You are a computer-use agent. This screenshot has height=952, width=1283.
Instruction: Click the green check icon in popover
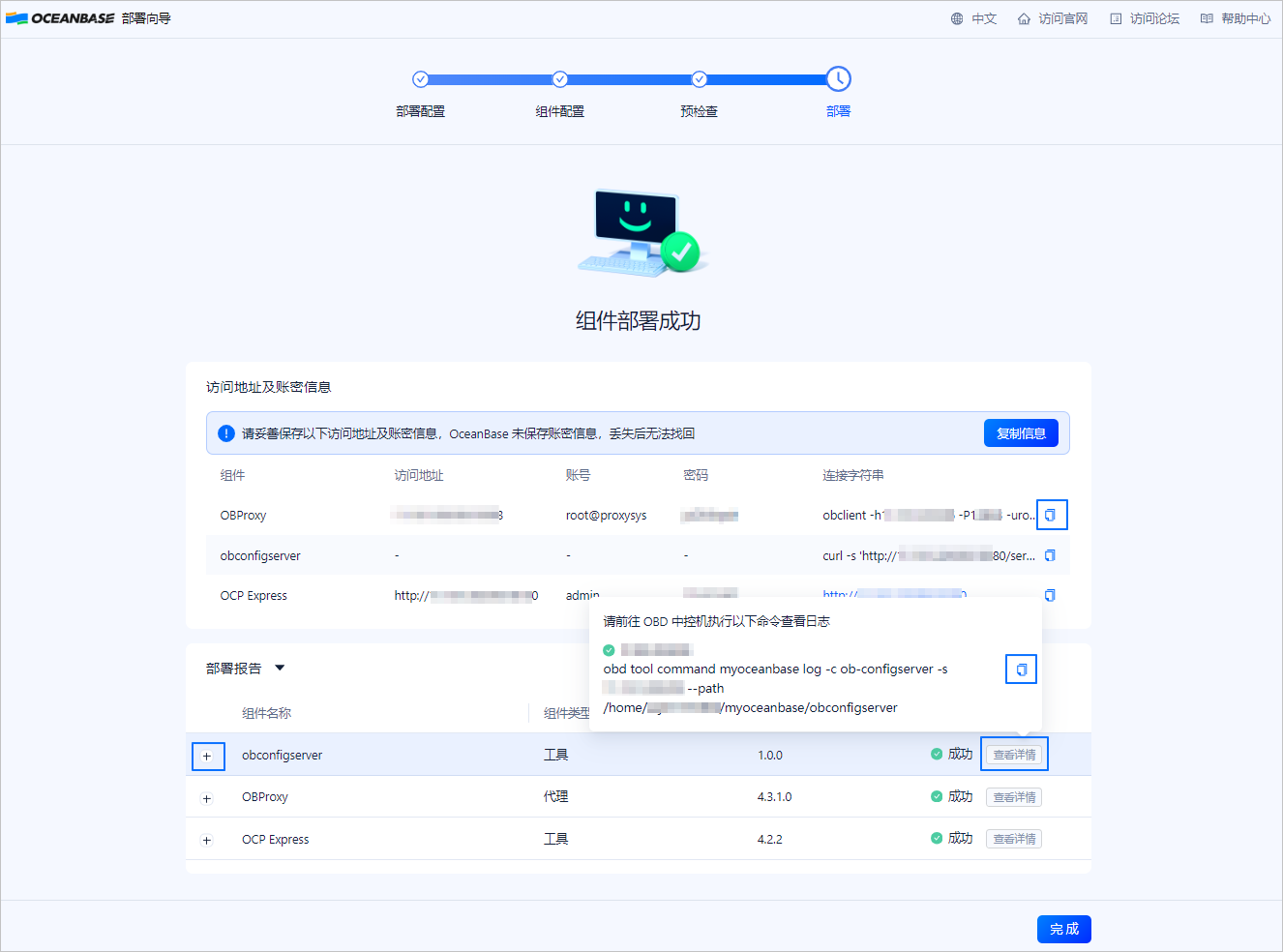coord(609,650)
